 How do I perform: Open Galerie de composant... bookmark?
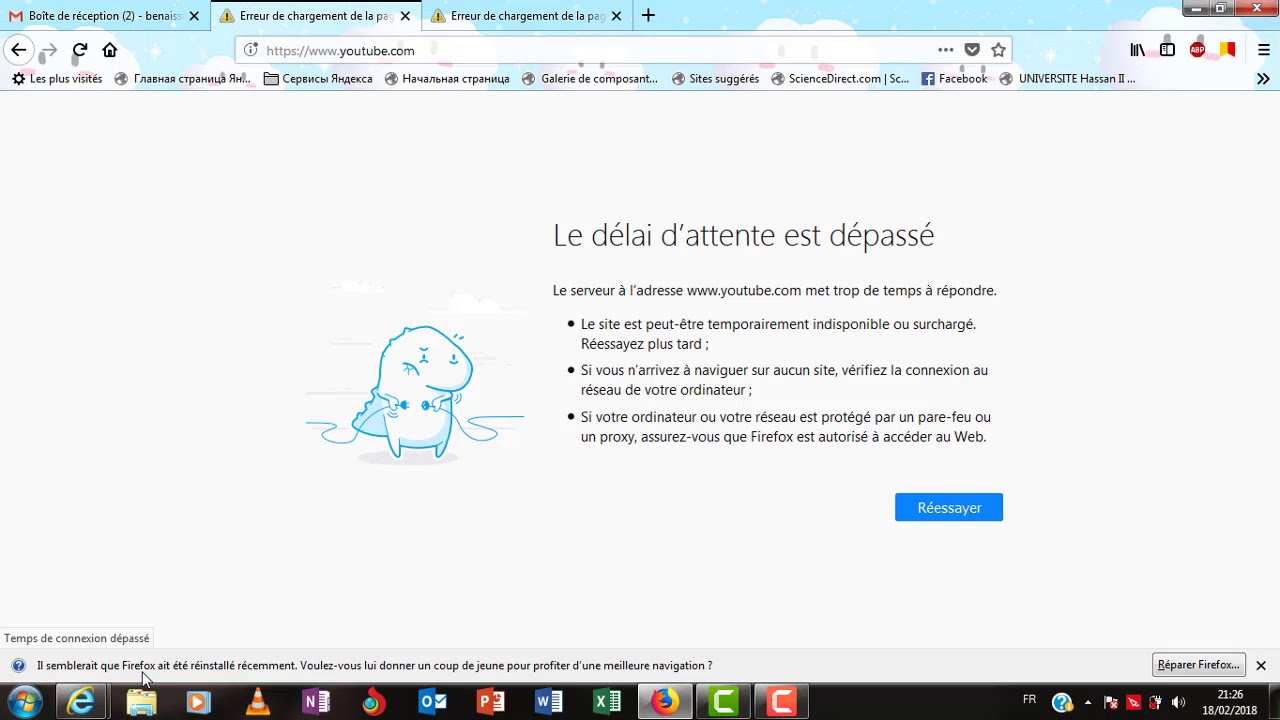pos(590,78)
